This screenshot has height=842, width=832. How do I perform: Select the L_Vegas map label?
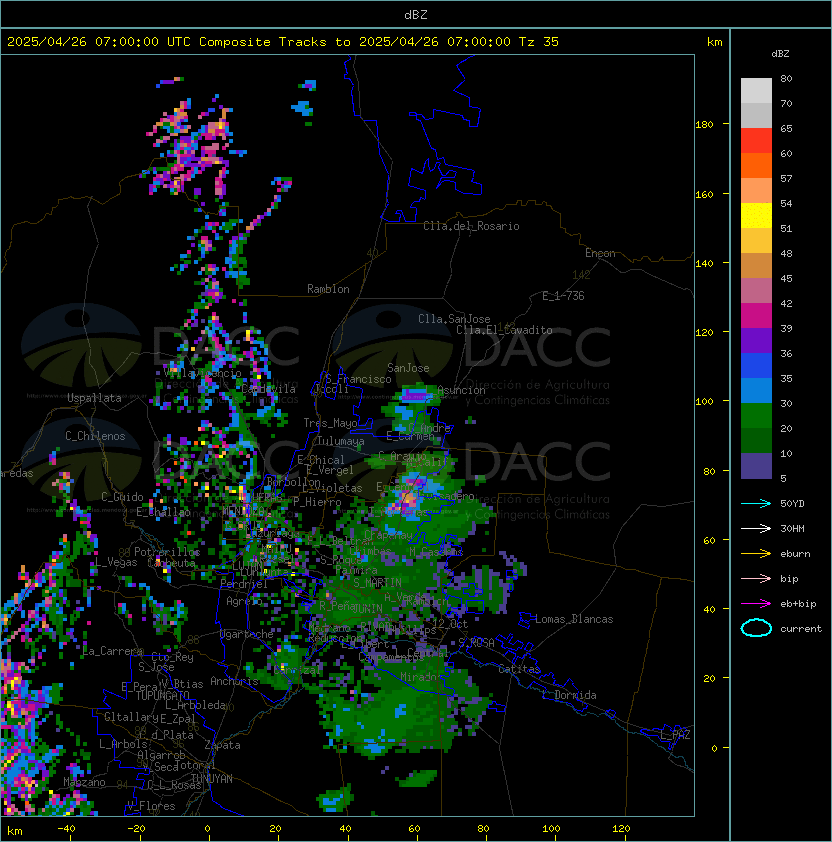click(116, 562)
